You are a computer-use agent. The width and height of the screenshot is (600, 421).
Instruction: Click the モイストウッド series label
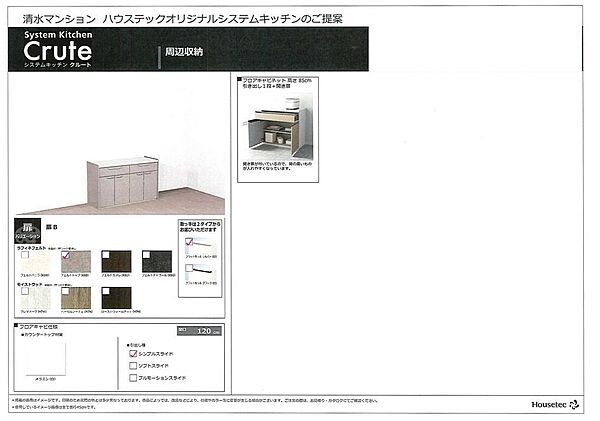[x=29, y=285]
